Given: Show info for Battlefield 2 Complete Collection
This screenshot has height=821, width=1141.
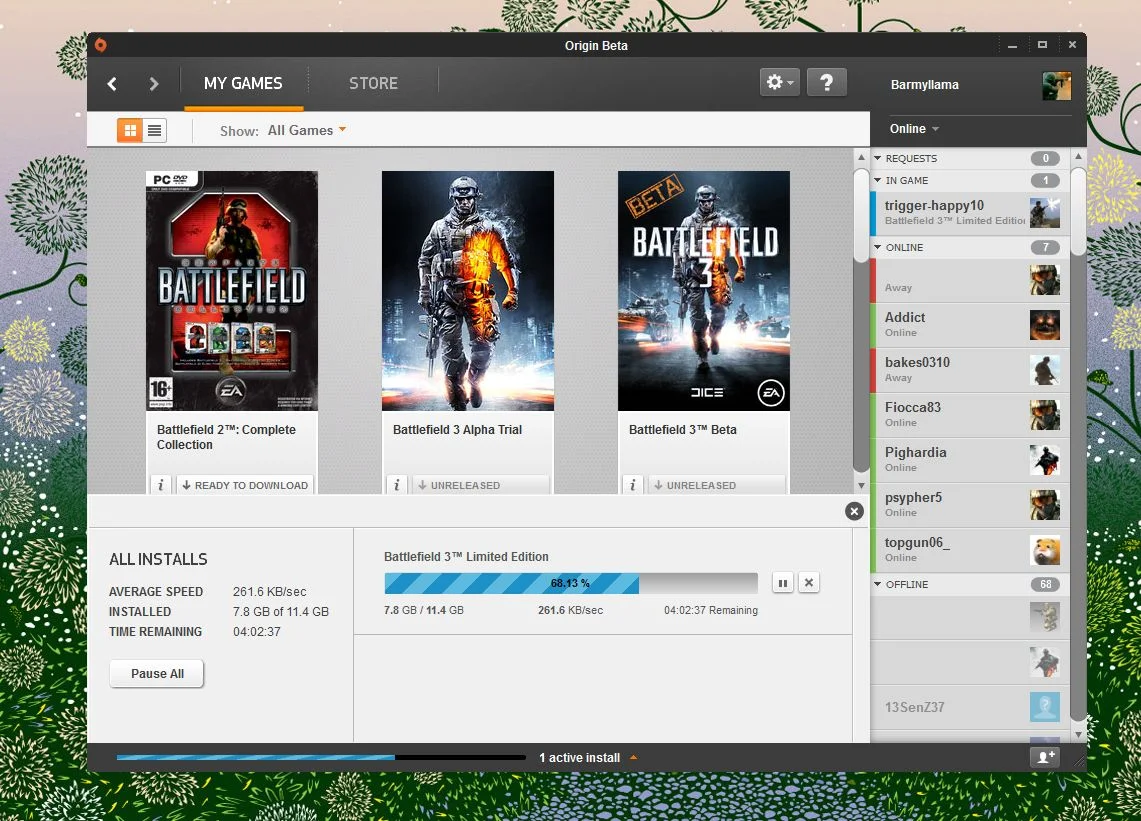Looking at the screenshot, I should tap(161, 485).
